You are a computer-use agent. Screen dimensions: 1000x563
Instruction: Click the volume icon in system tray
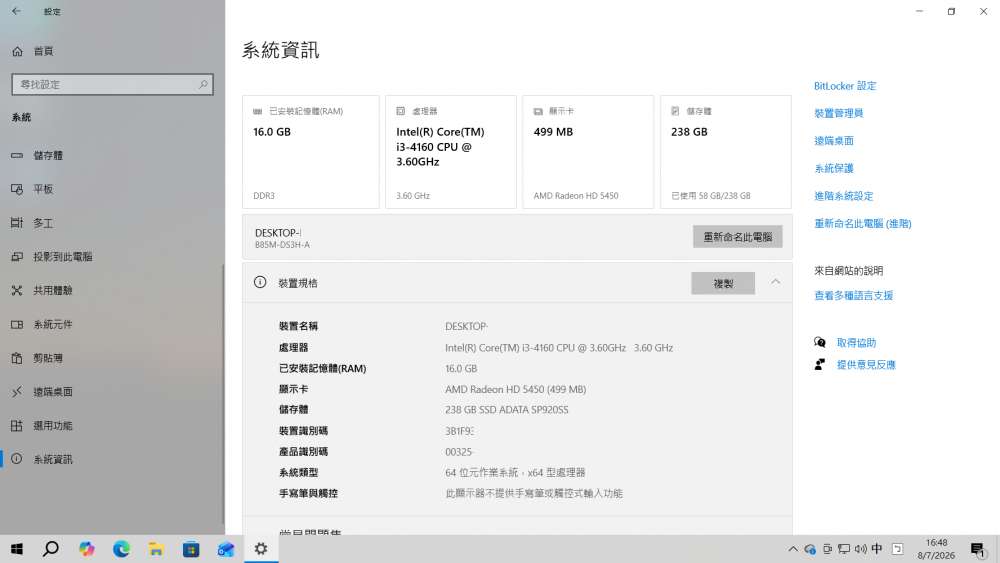860,549
